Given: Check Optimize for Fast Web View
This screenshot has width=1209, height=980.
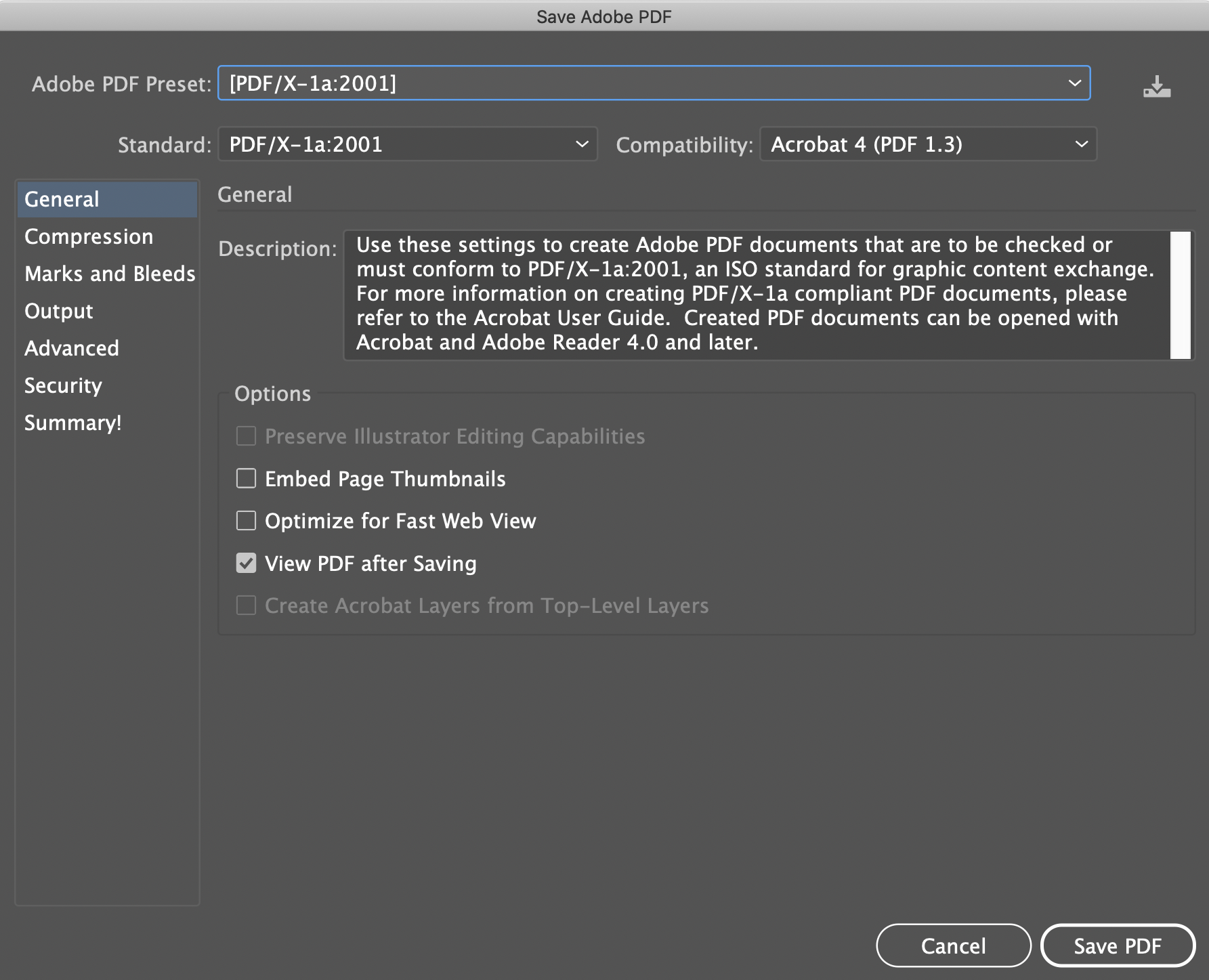Looking at the screenshot, I should [246, 521].
